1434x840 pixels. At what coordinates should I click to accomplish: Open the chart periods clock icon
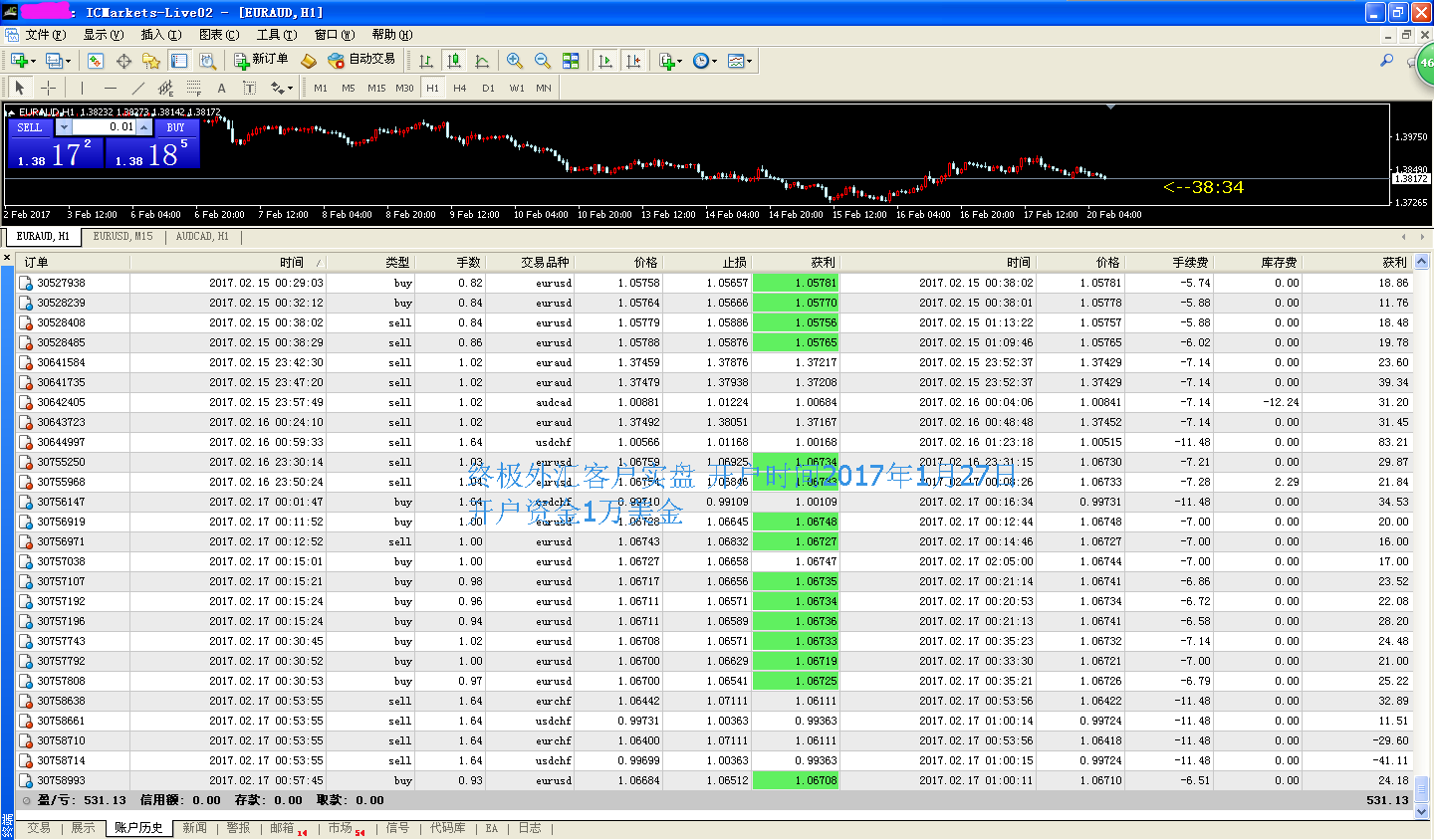point(701,61)
